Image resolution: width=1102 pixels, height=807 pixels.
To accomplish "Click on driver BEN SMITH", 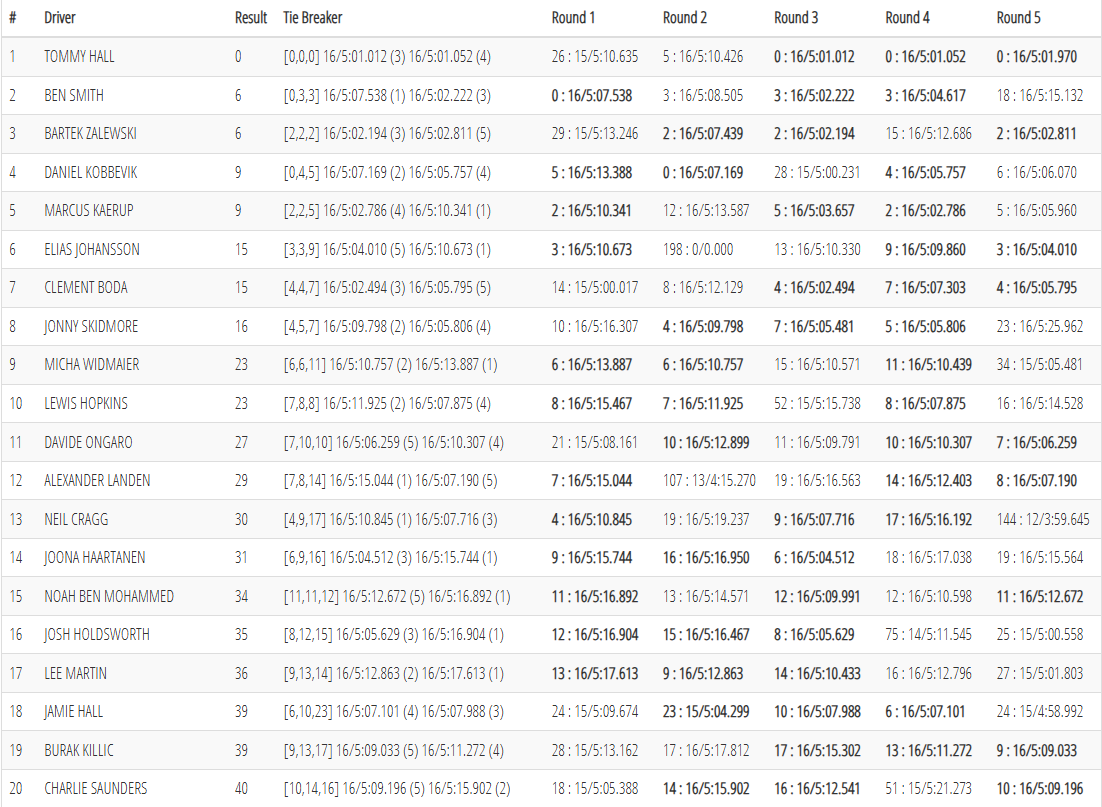I will coord(74,96).
